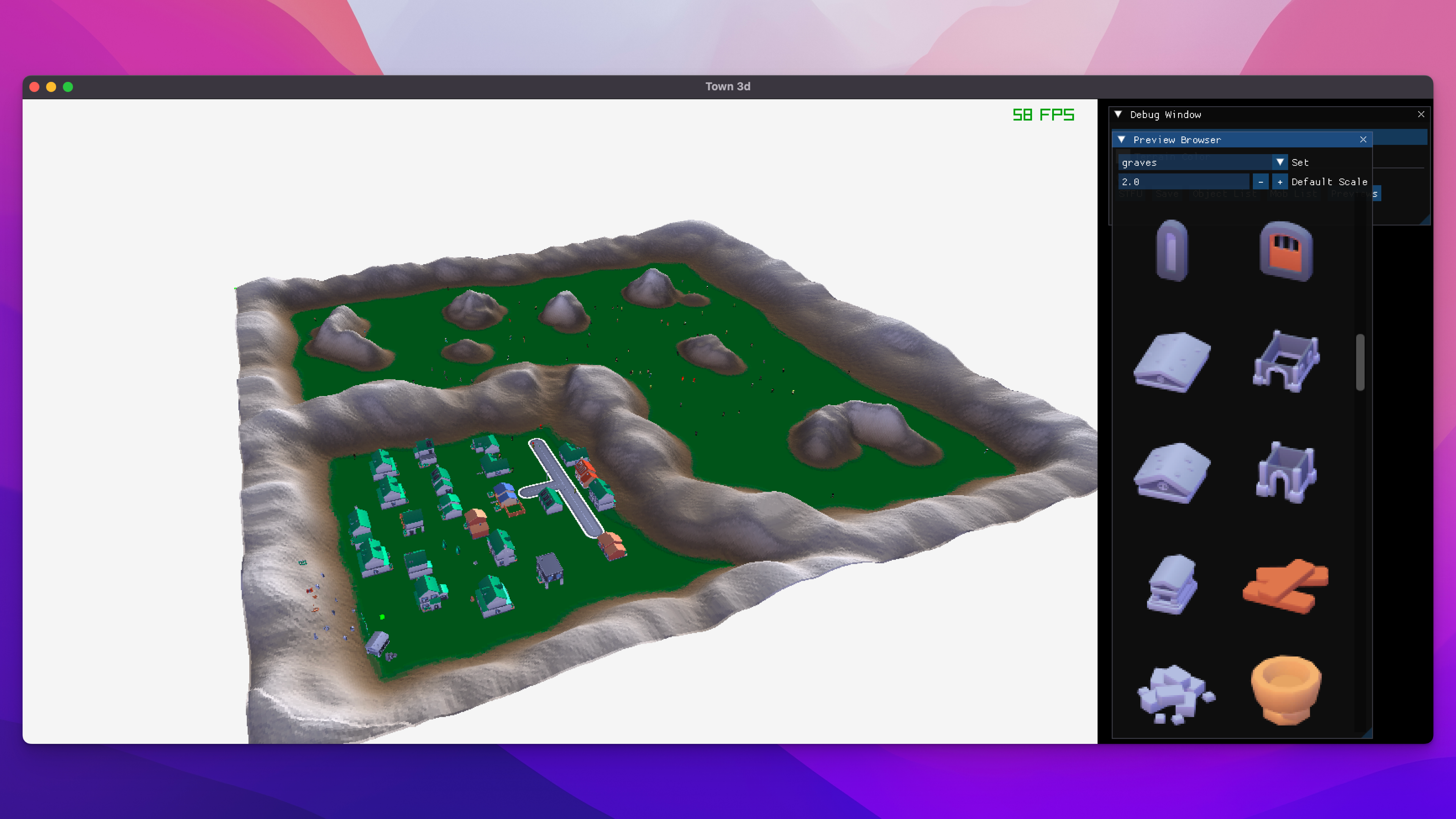Image resolution: width=1456 pixels, height=819 pixels.
Task: Pick the orange crypt door preview
Action: pos(1285,251)
